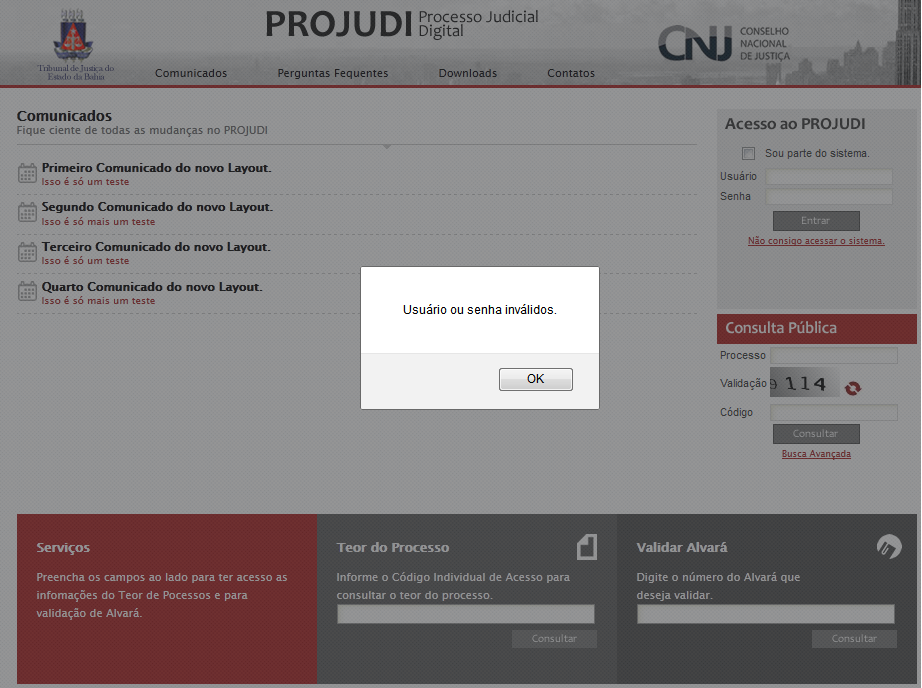922x688 pixels.
Task: Check the 'Sou parte do sistema' checkbox
Action: pos(748,154)
